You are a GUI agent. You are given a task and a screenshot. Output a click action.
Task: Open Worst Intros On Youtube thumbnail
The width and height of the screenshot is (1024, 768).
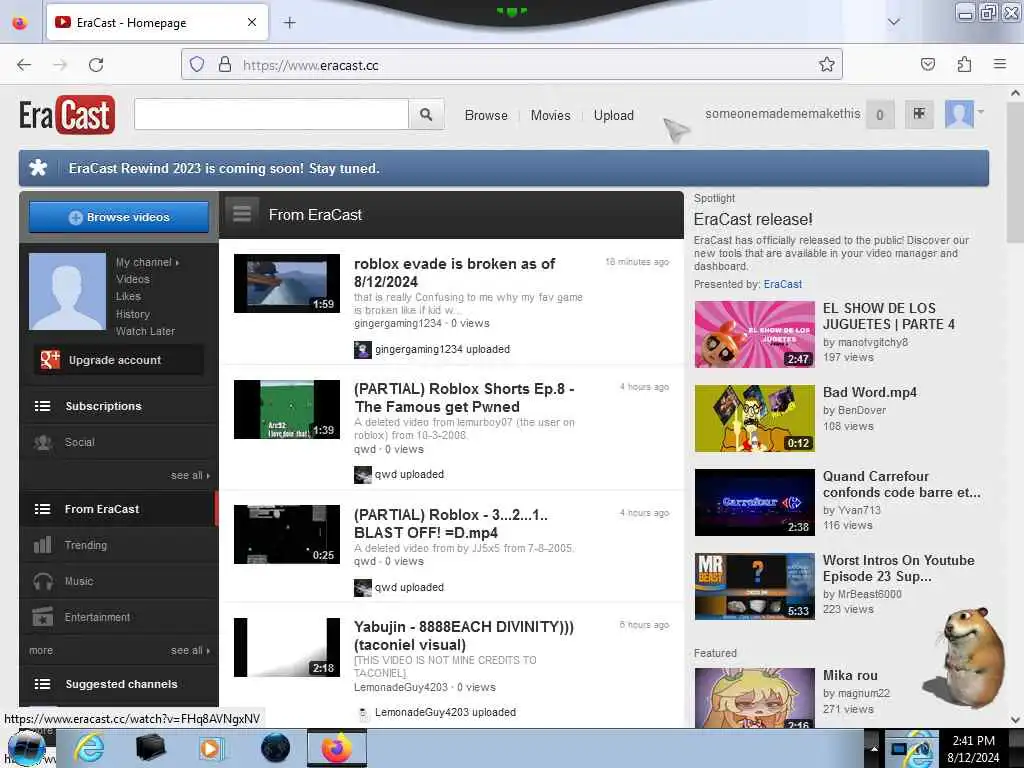[754, 586]
